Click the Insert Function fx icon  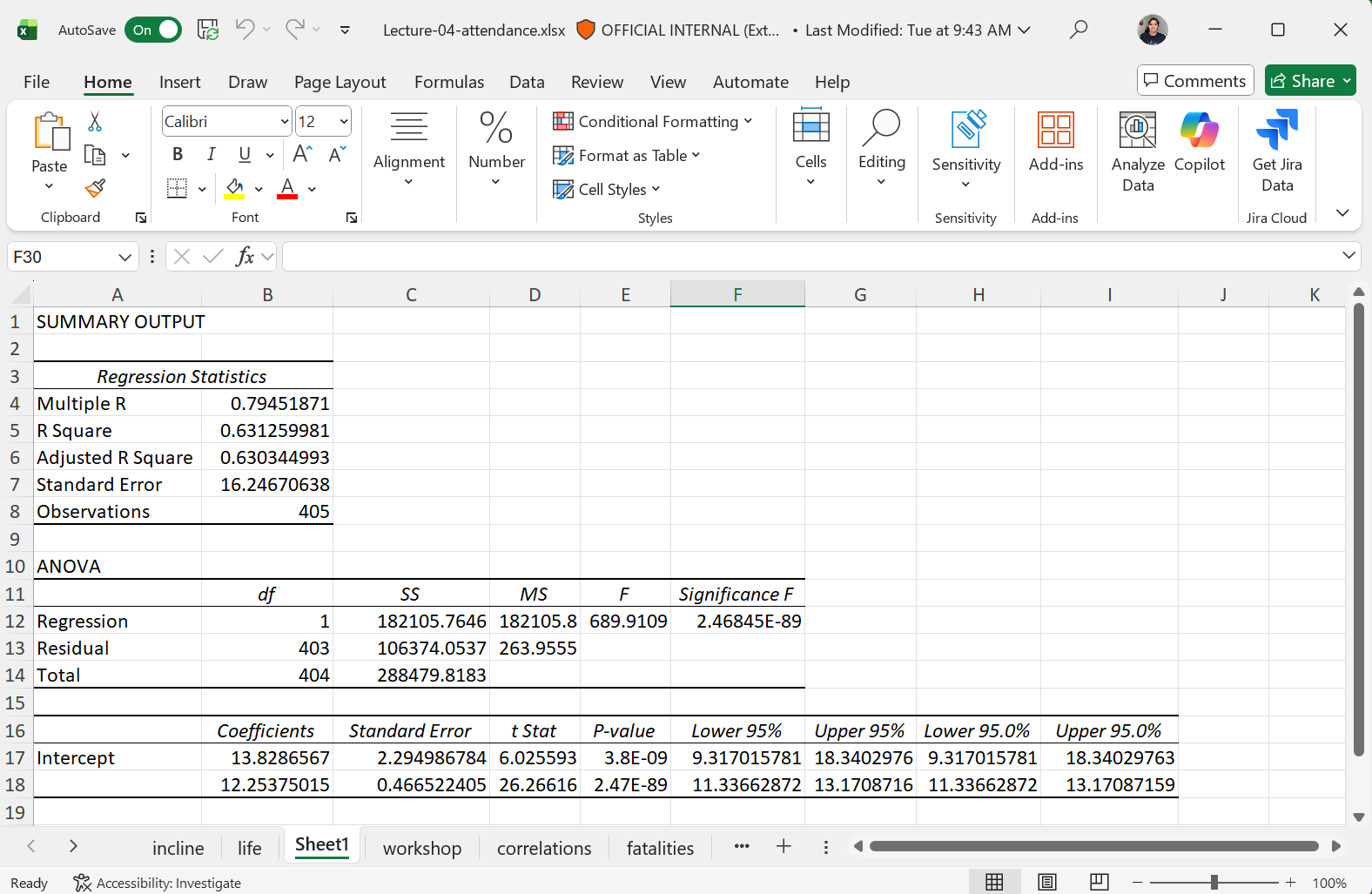(245, 257)
